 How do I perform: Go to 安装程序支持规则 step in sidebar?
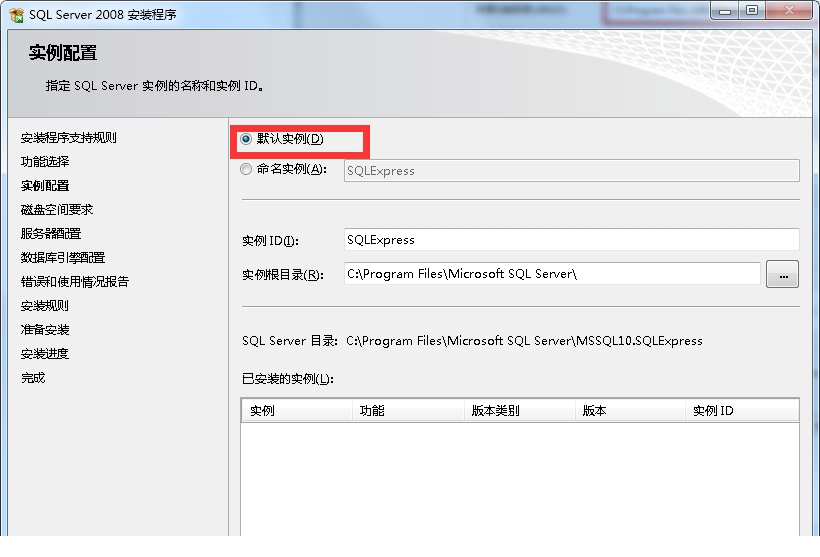69,138
